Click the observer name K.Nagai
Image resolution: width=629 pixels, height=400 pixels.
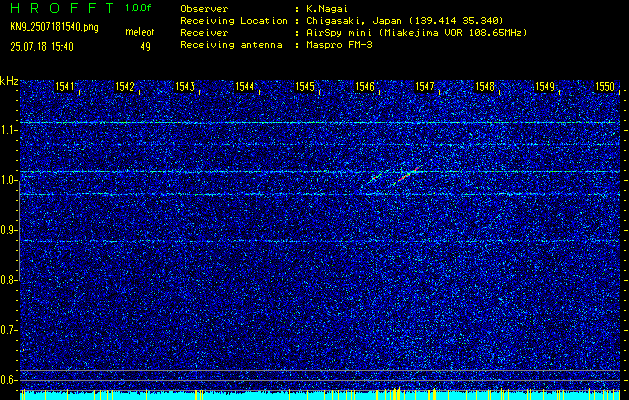point(325,9)
